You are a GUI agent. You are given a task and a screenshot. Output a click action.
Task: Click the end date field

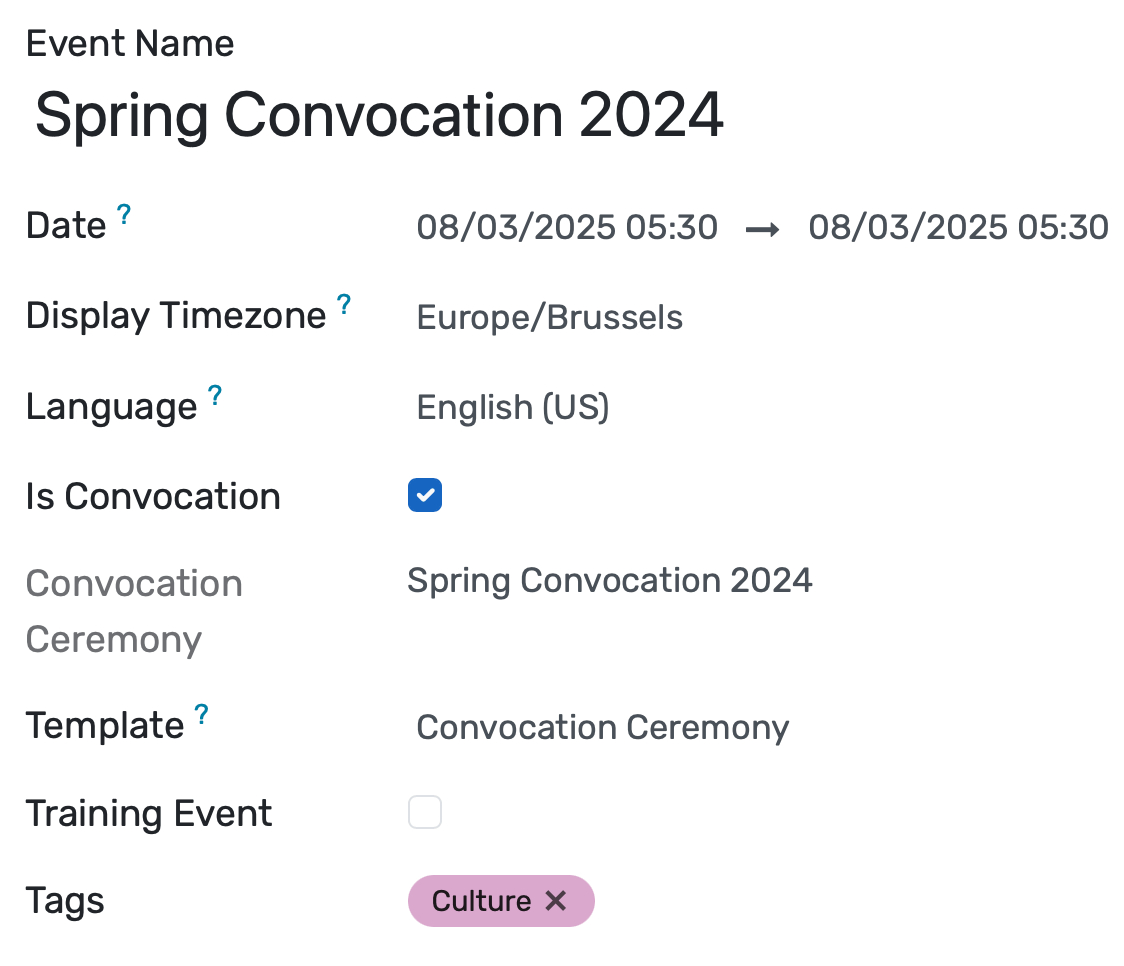[x=957, y=227]
